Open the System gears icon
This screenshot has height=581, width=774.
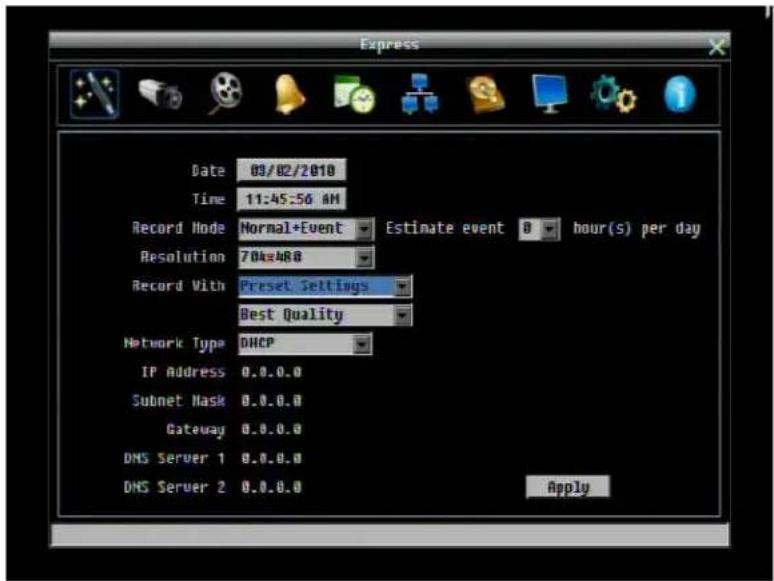click(x=614, y=94)
